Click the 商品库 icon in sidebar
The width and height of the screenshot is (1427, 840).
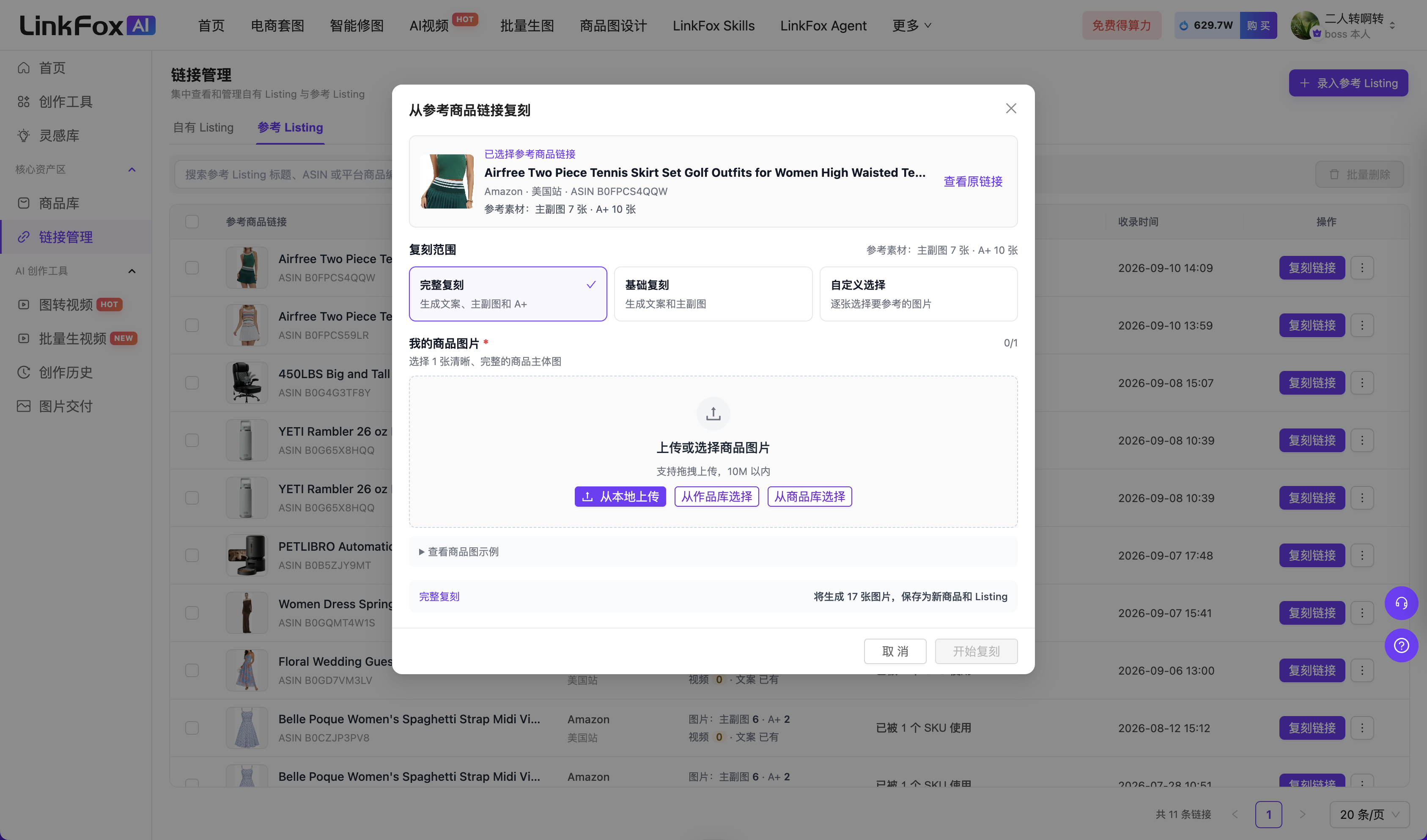[23, 203]
